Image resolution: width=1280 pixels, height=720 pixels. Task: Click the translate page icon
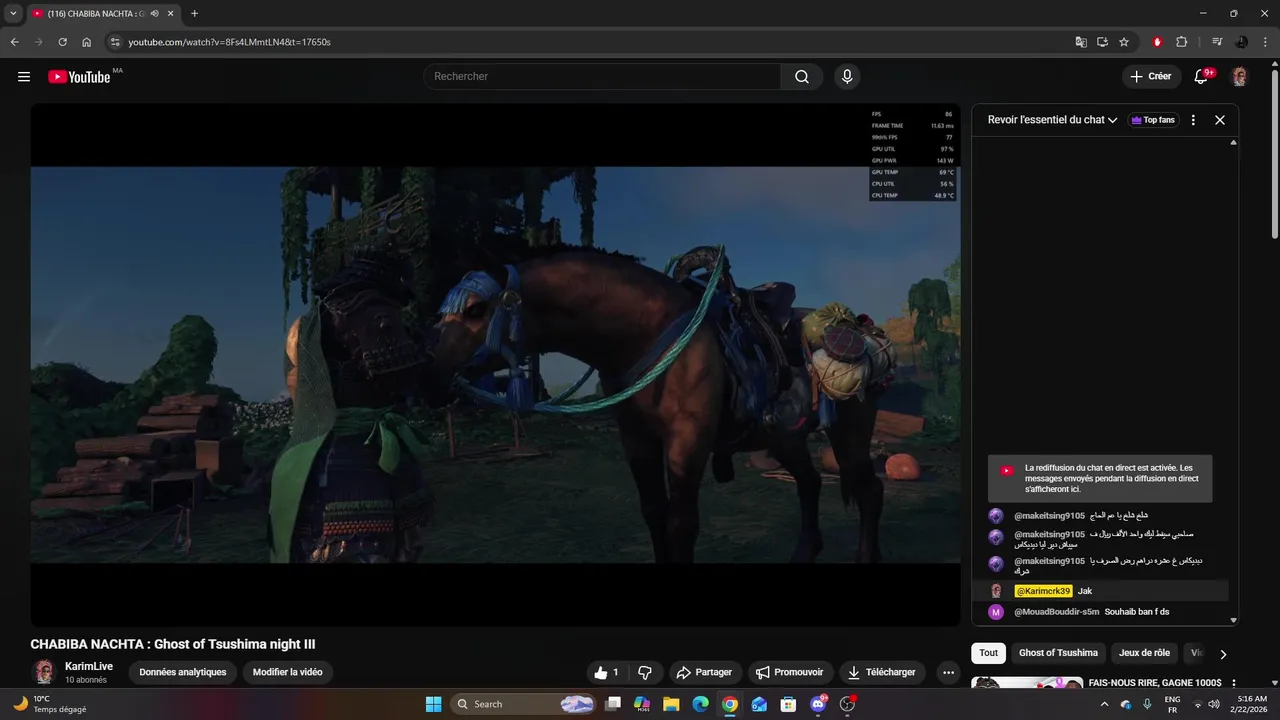coord(1081,42)
